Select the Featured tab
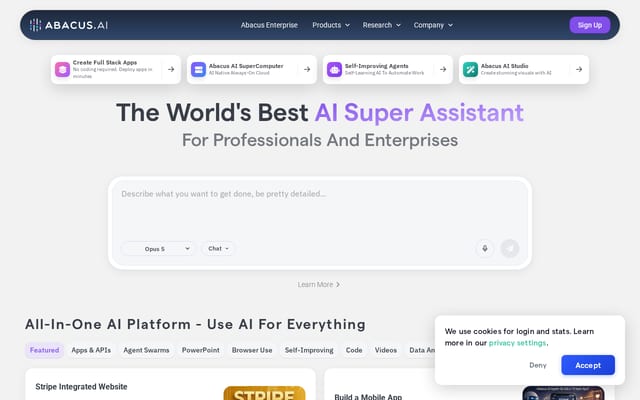Image resolution: width=640 pixels, height=400 pixels. pyautogui.click(x=44, y=350)
